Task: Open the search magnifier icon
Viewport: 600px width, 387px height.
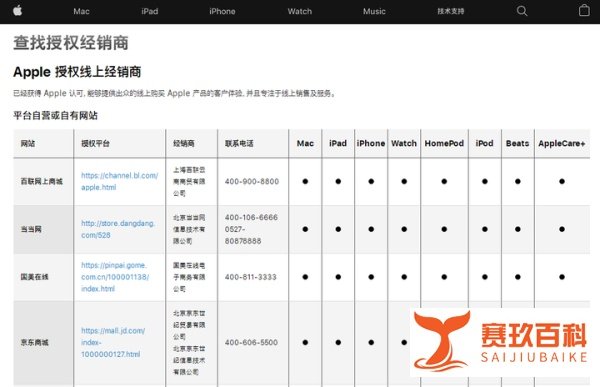Action: [522, 11]
